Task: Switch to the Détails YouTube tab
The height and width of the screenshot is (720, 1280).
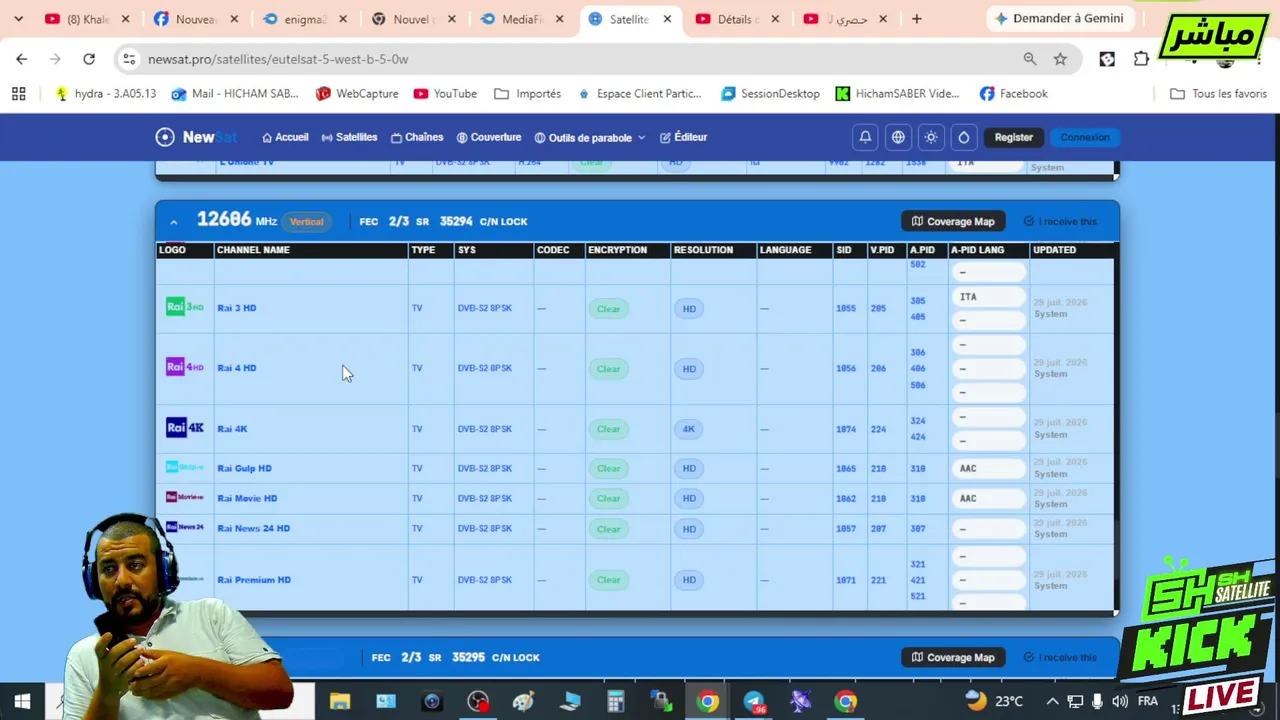Action: pos(738,19)
